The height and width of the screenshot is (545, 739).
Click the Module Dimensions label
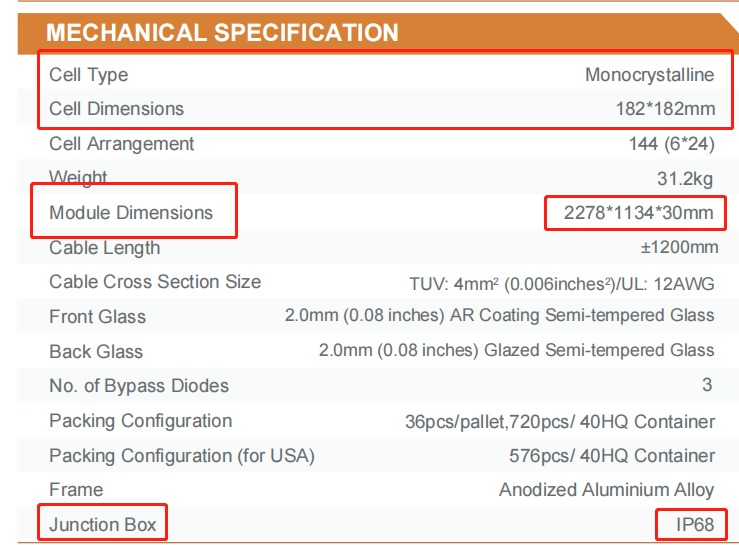click(x=131, y=213)
